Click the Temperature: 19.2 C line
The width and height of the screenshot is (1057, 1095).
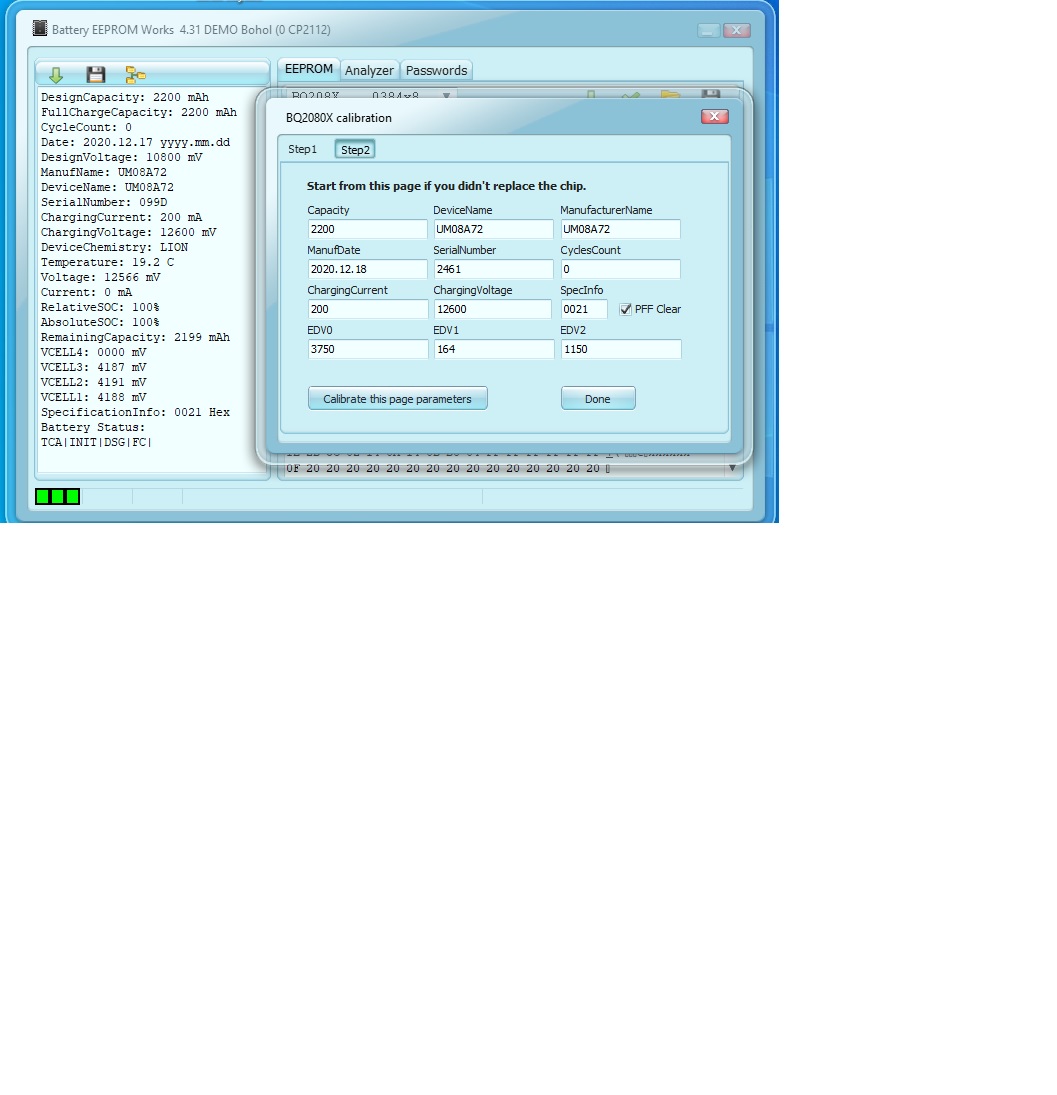click(x=108, y=263)
